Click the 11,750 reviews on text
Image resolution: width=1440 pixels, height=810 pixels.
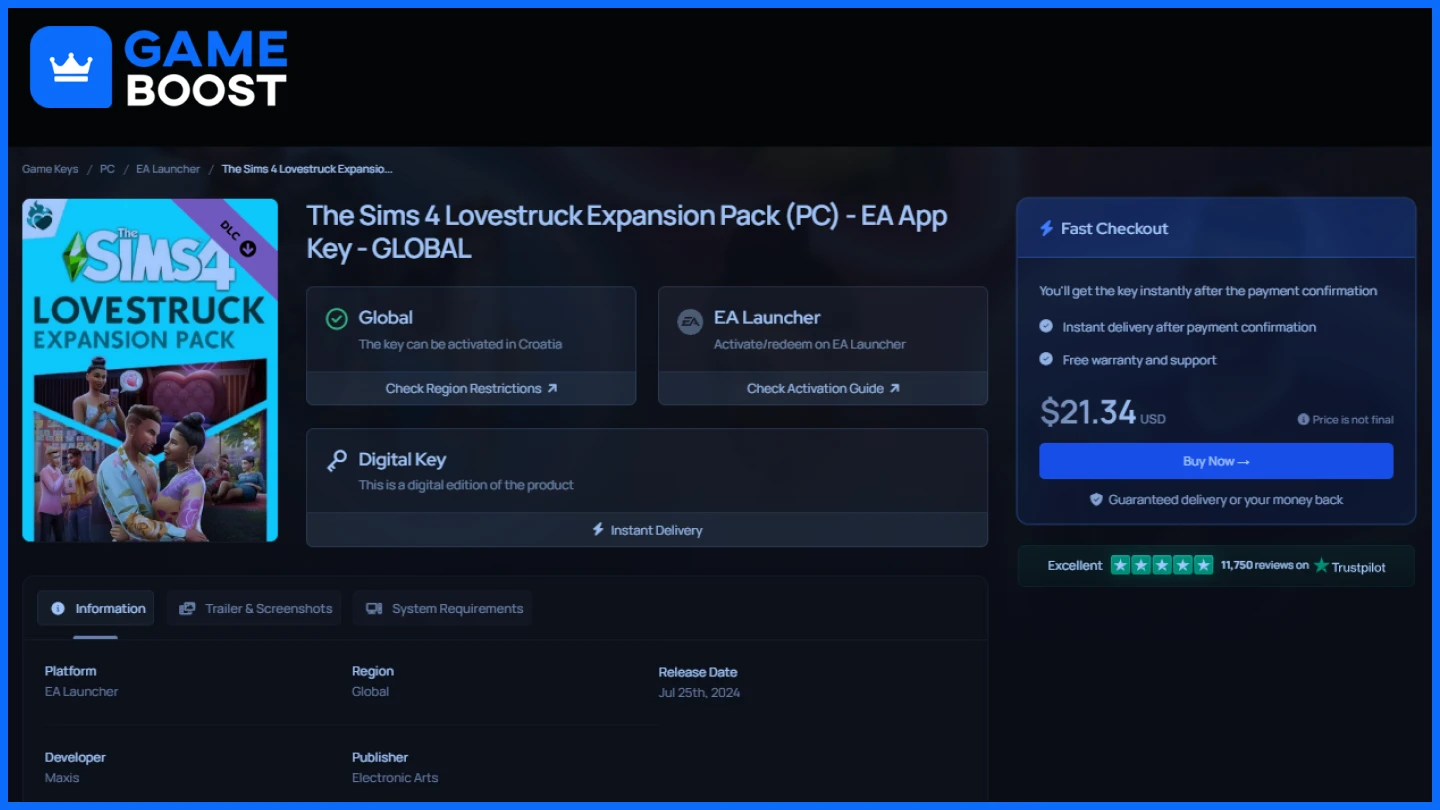pyautogui.click(x=1265, y=565)
